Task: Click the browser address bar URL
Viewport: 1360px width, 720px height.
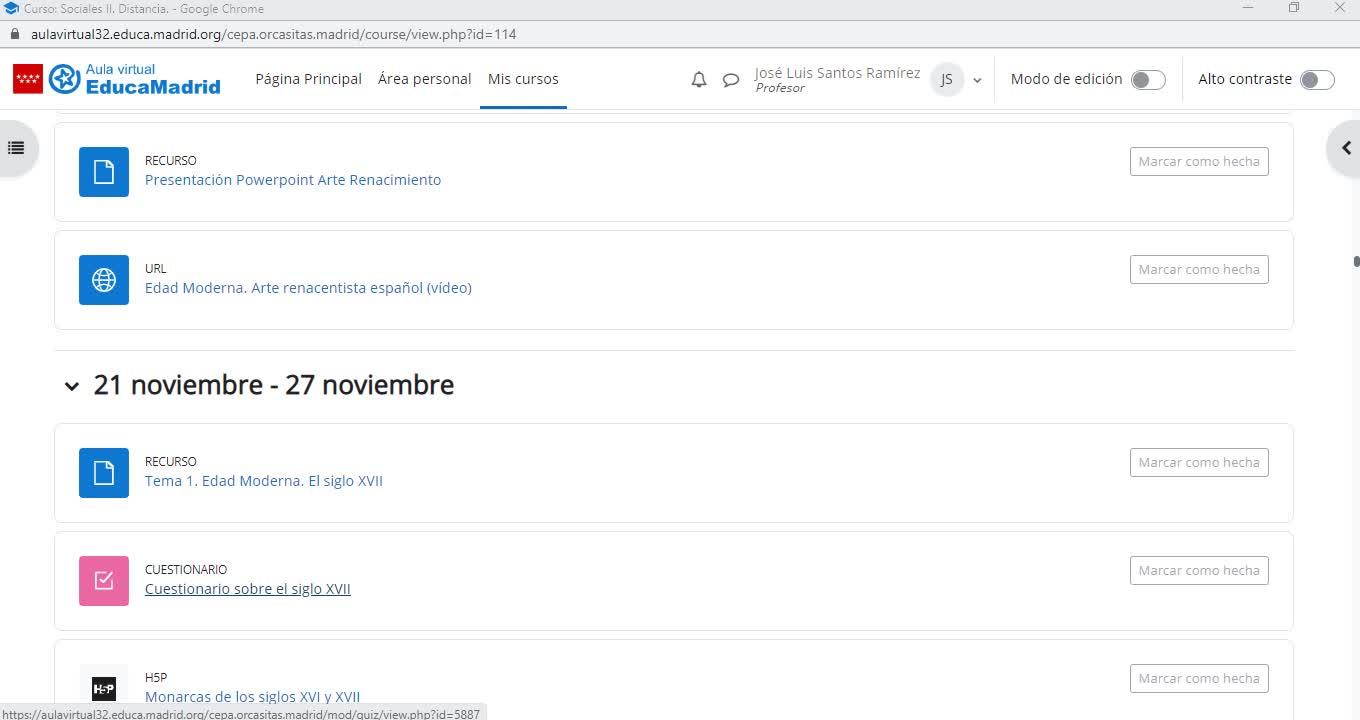Action: click(273, 34)
